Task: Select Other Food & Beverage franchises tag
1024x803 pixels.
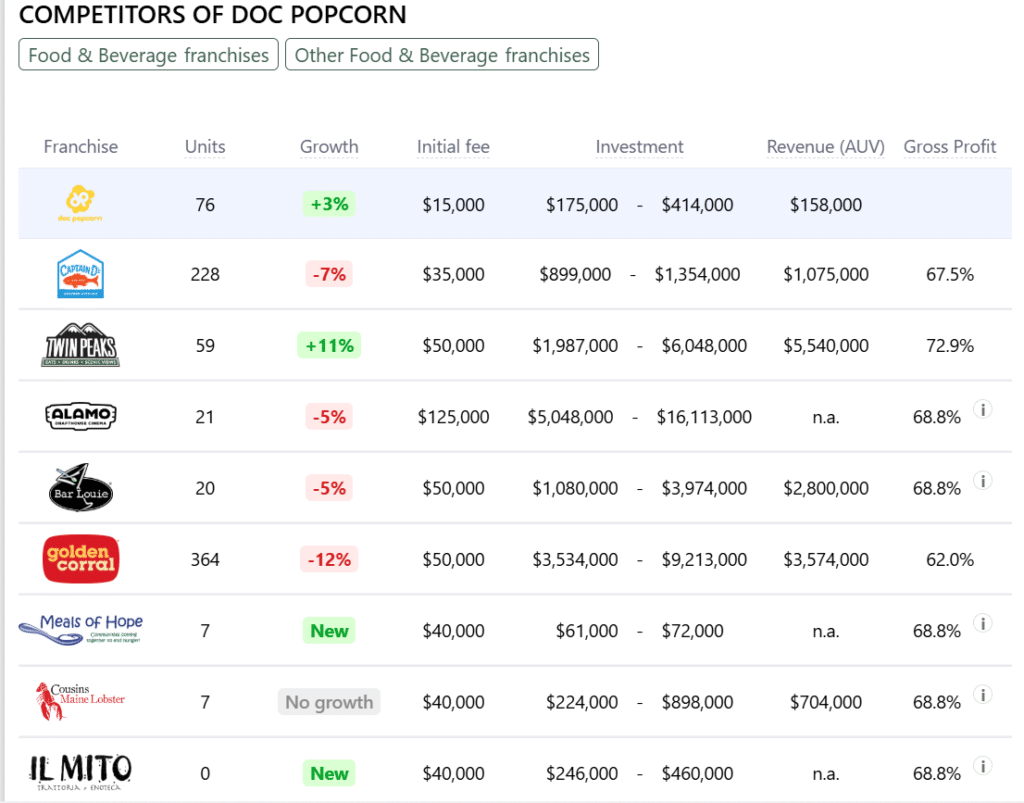Action: 442,55
